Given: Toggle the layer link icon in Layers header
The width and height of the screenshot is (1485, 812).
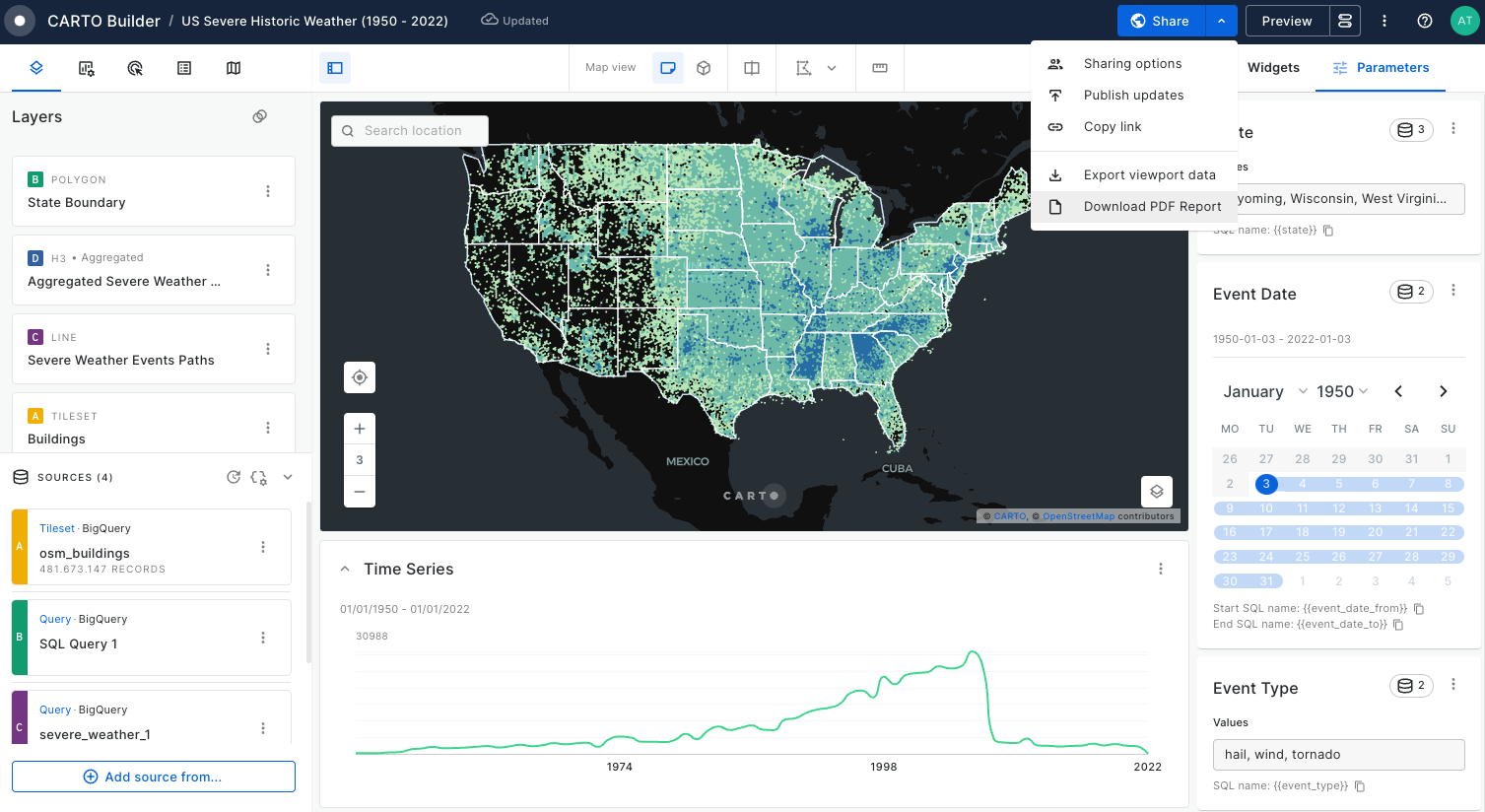Looking at the screenshot, I should 260,116.
